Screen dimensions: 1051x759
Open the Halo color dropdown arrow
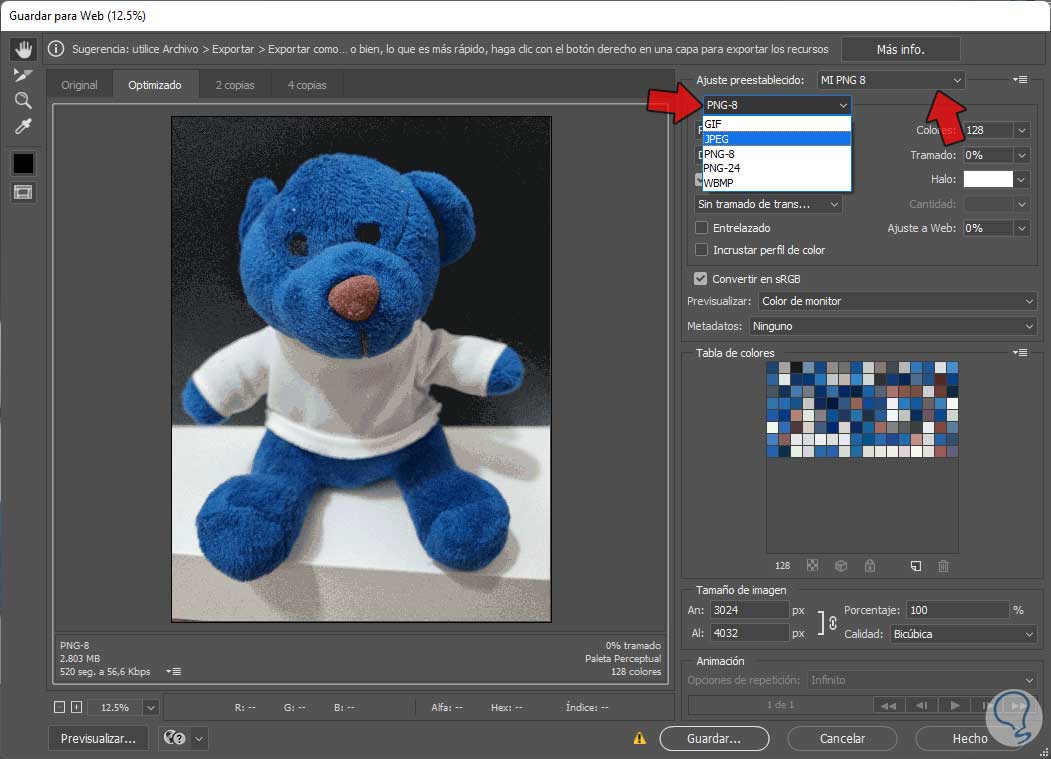click(x=1022, y=179)
